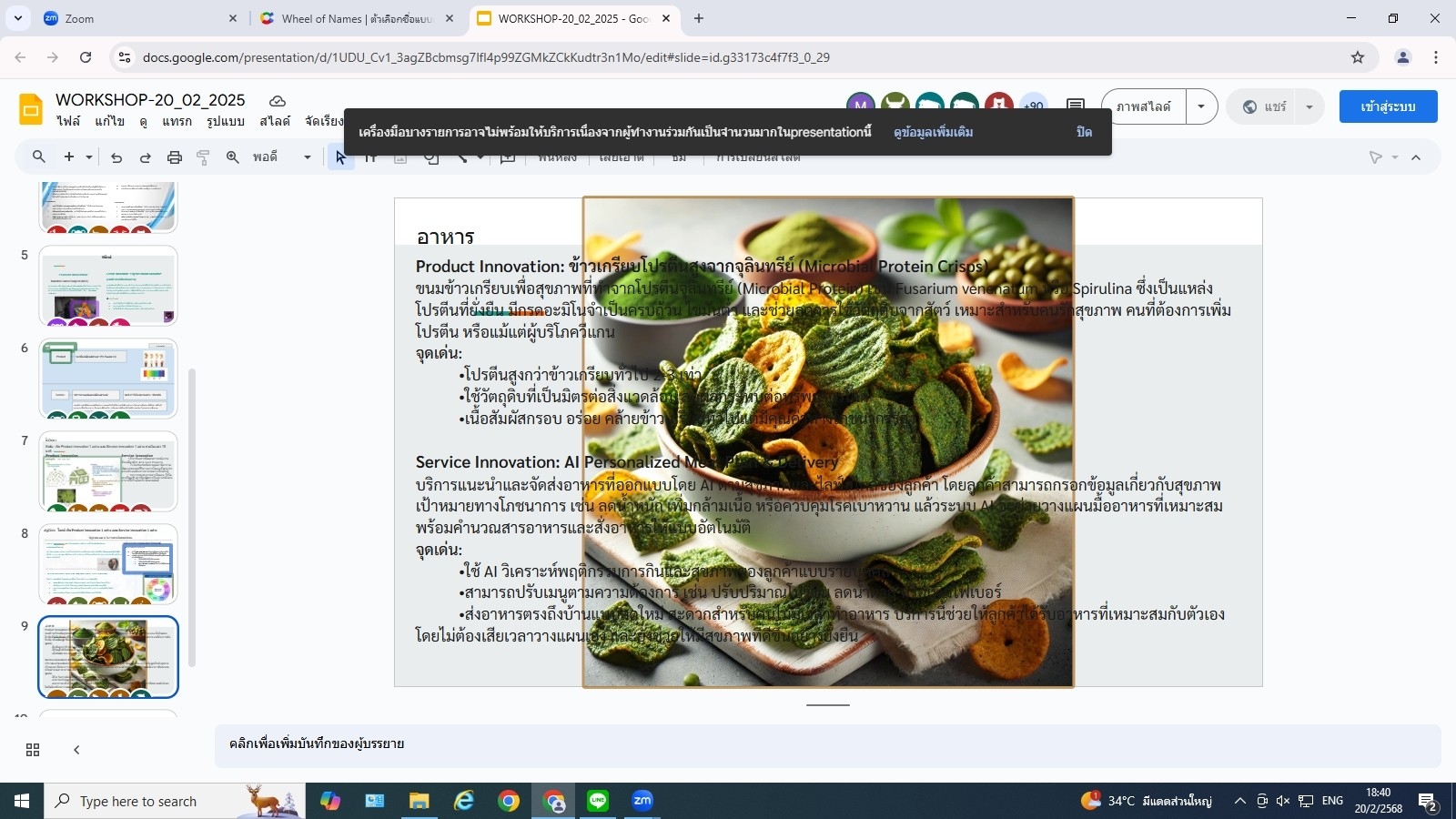Select the search menus magnifier icon
Screen dimensions: 1456x819
click(39, 157)
